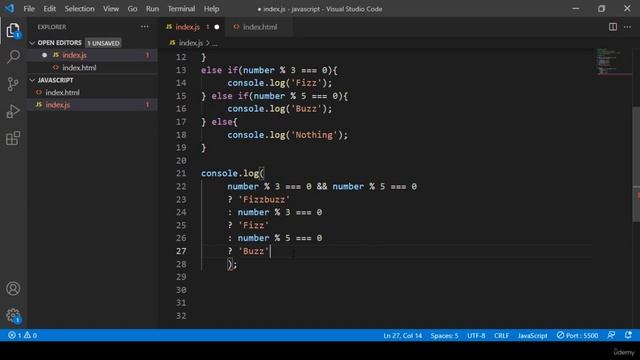The image size is (640, 360).
Task: Click index.js in the breadcrumb
Action: pyautogui.click(x=191, y=43)
